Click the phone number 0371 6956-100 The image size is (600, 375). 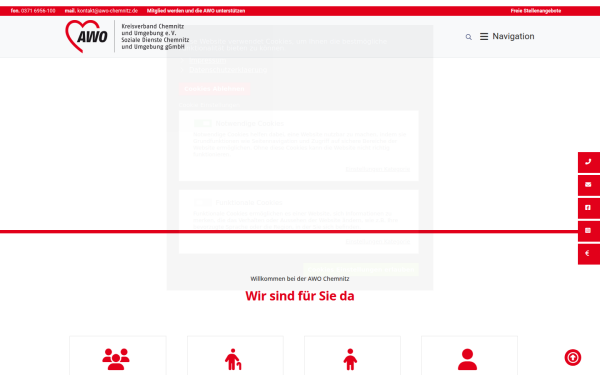[38, 11]
